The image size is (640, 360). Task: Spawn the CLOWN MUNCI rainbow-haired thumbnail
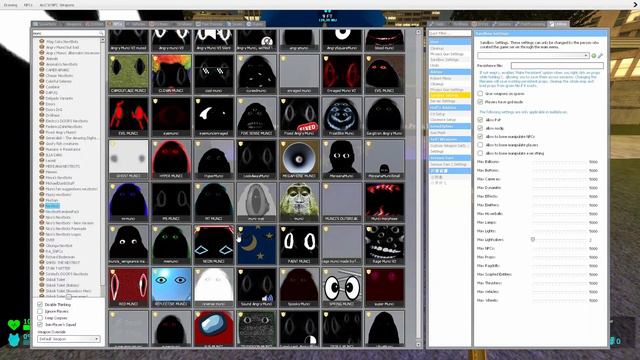(171, 74)
